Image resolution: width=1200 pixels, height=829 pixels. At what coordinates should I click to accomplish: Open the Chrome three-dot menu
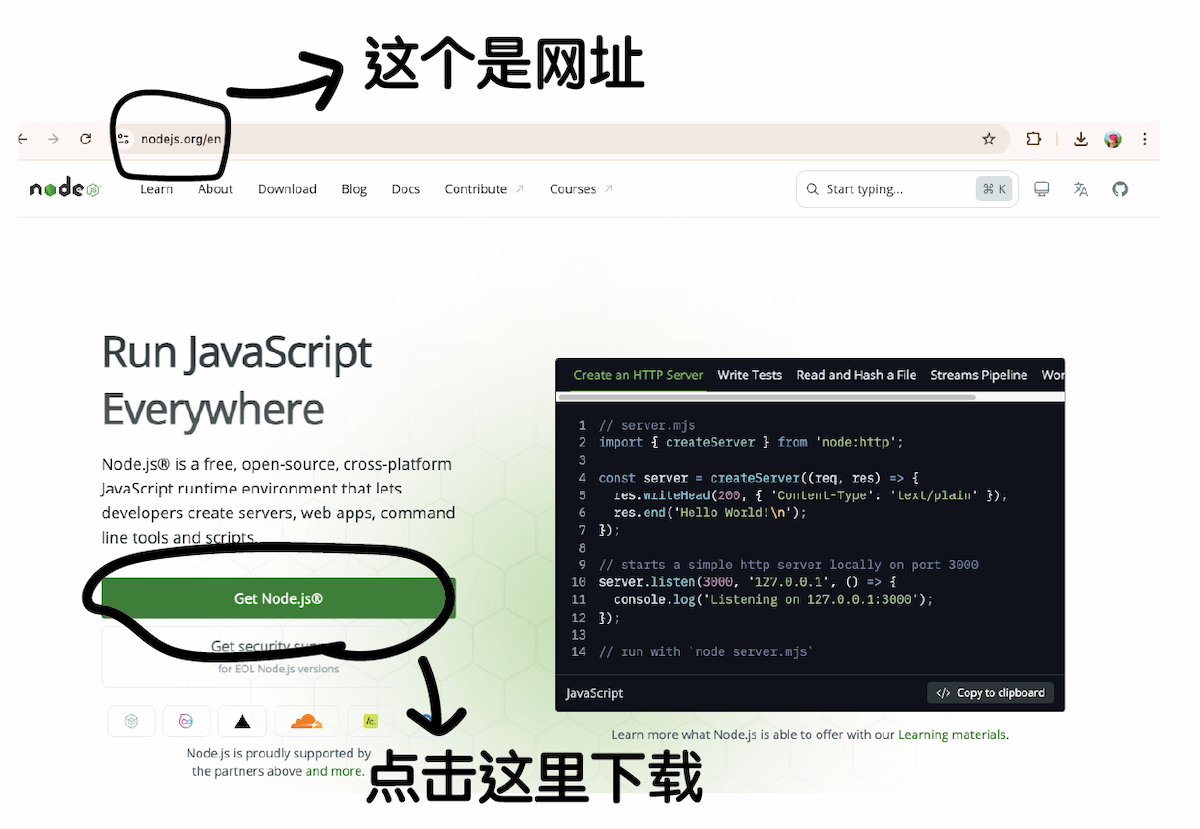click(x=1144, y=139)
